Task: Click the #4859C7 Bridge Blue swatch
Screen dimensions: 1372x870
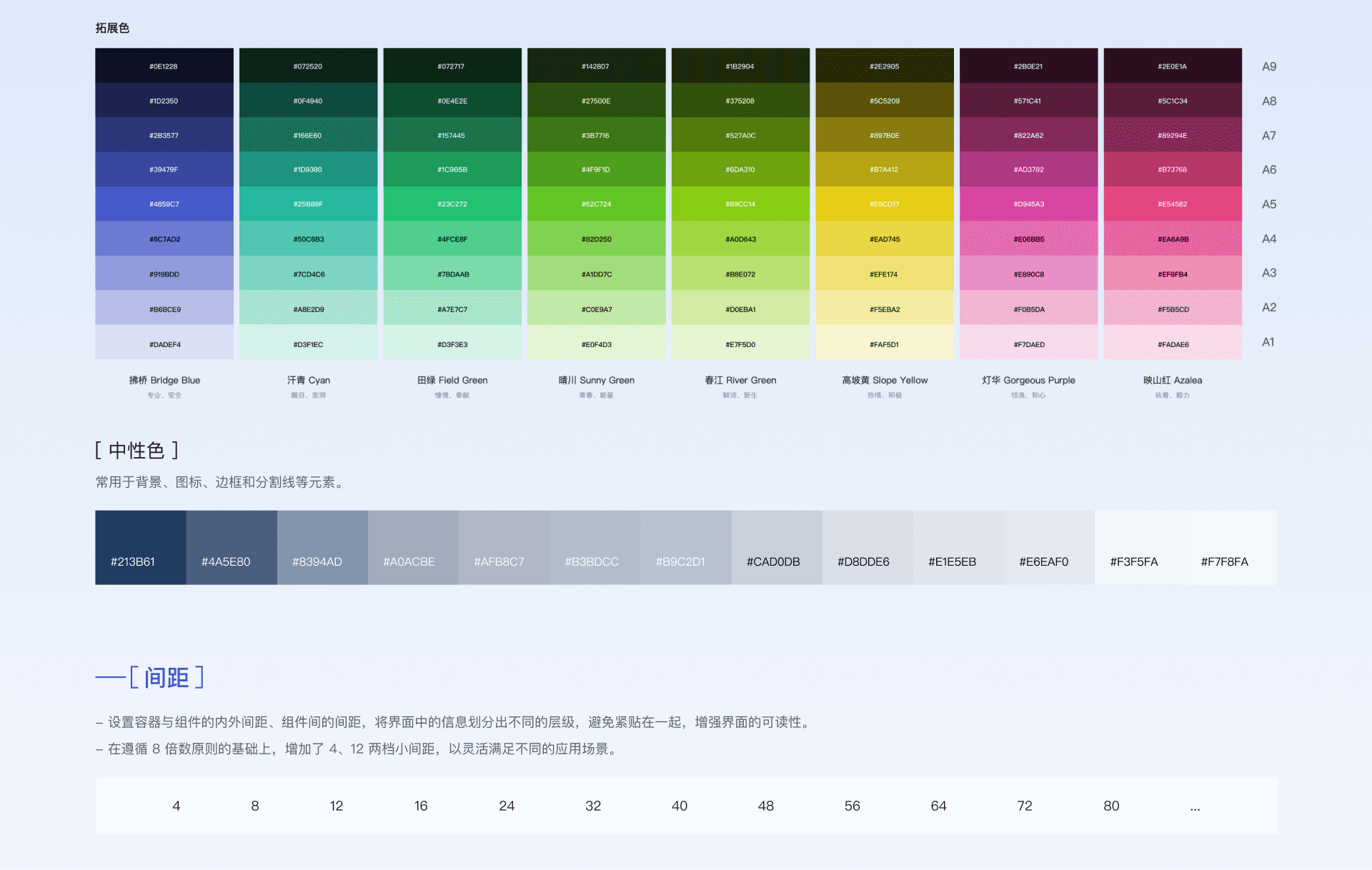Action: [164, 204]
